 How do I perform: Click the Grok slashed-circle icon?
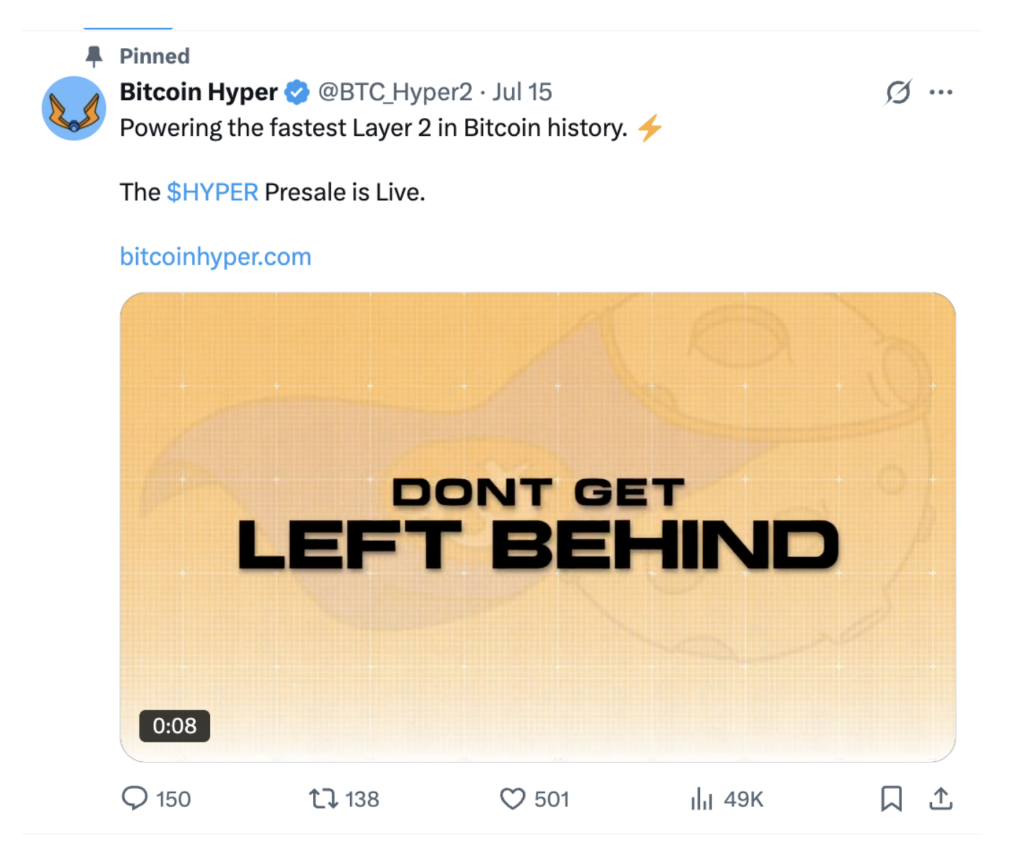pyautogui.click(x=898, y=93)
